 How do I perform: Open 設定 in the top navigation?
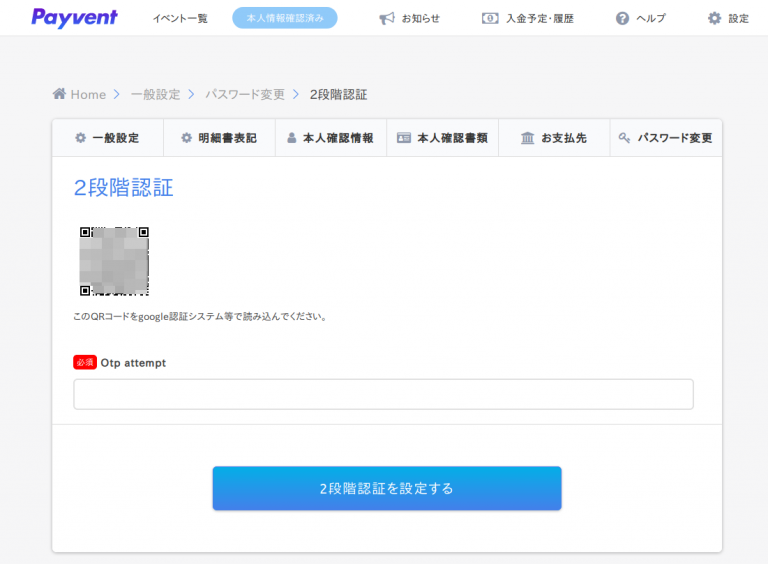[x=738, y=19]
